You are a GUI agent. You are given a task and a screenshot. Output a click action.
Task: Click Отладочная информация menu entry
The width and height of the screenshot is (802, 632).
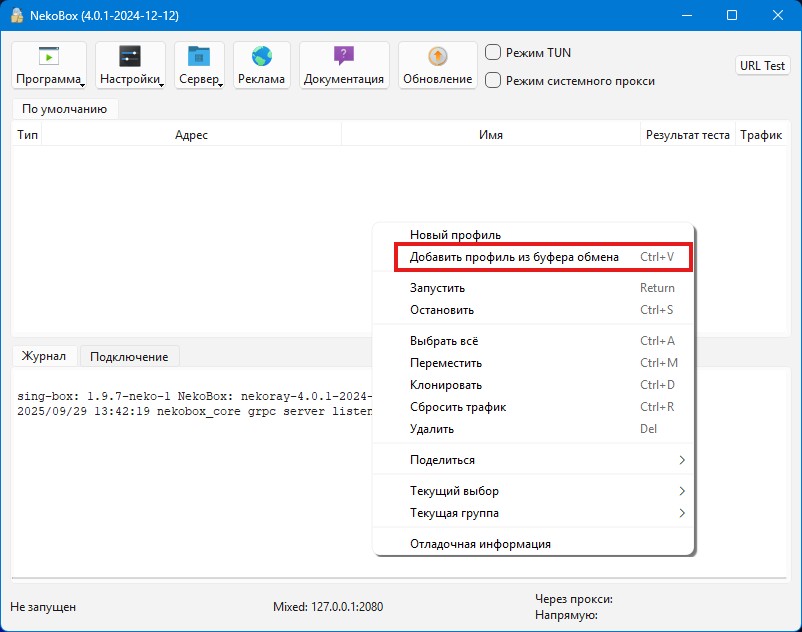[x=480, y=544]
